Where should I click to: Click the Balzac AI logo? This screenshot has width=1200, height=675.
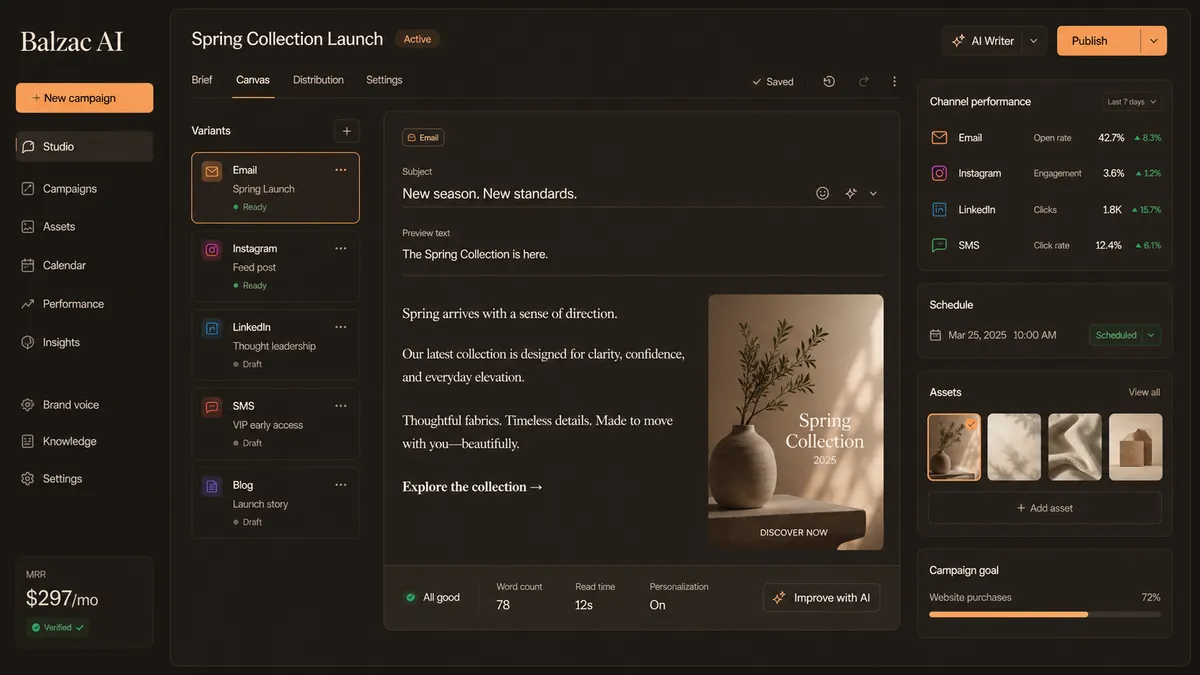72,42
